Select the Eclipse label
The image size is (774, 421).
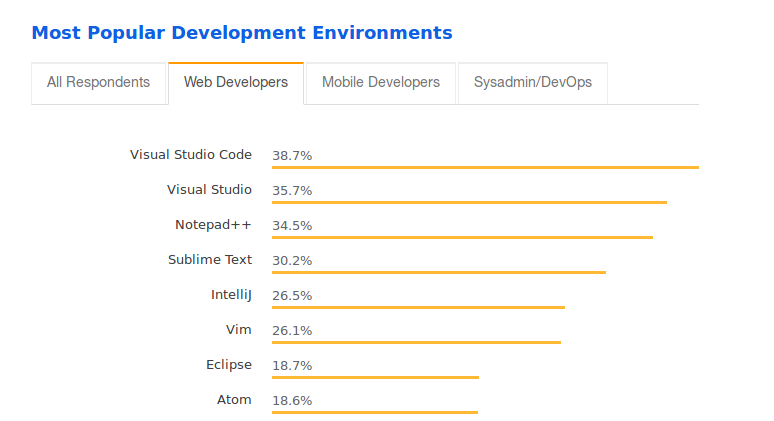(x=229, y=365)
